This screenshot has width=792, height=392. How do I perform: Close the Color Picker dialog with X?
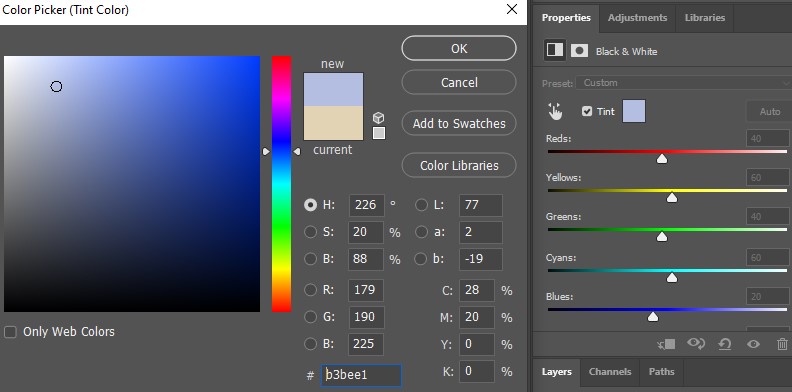(512, 9)
